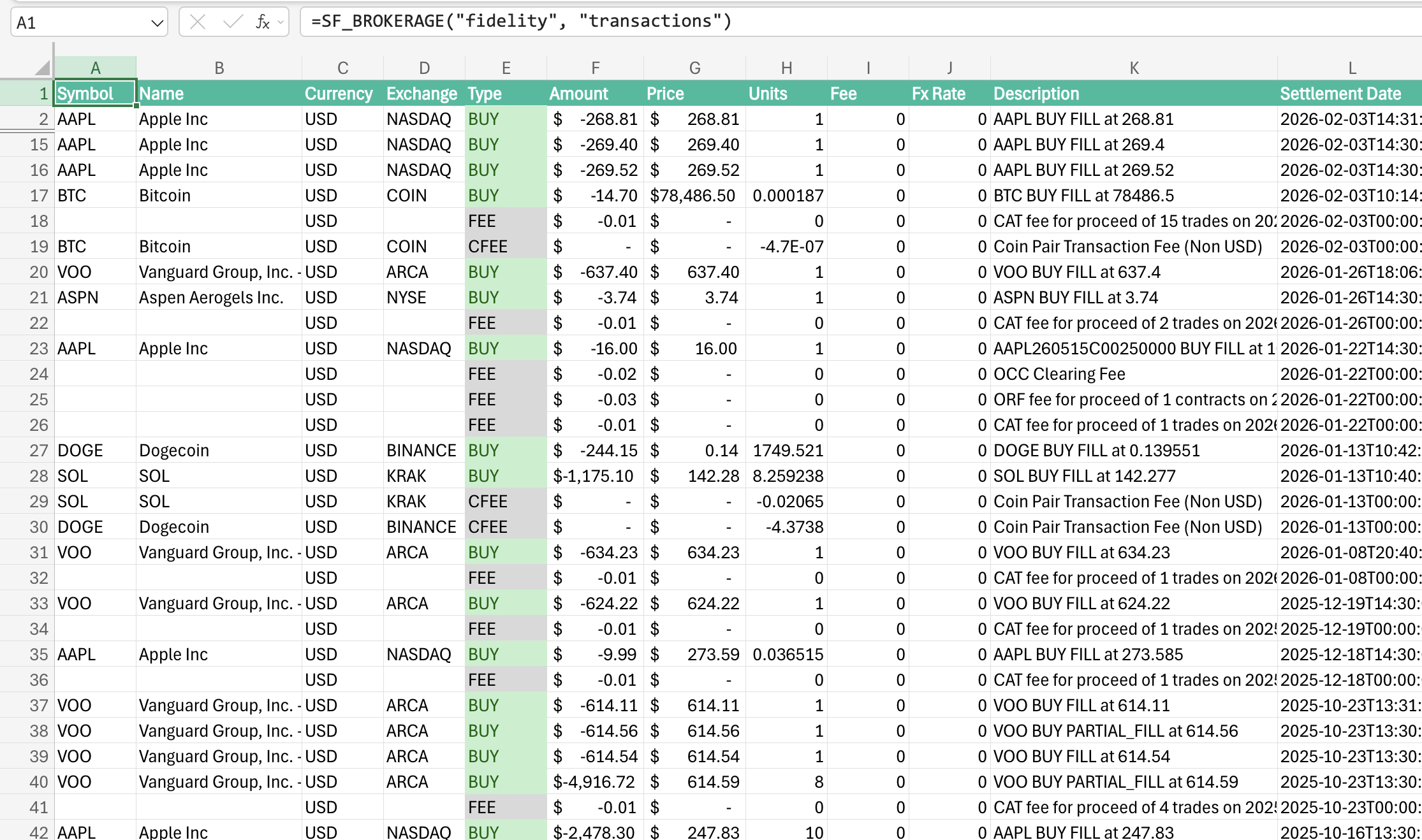This screenshot has width=1422, height=840.
Task: Click the $78,486.50 price cell
Action: tap(694, 195)
